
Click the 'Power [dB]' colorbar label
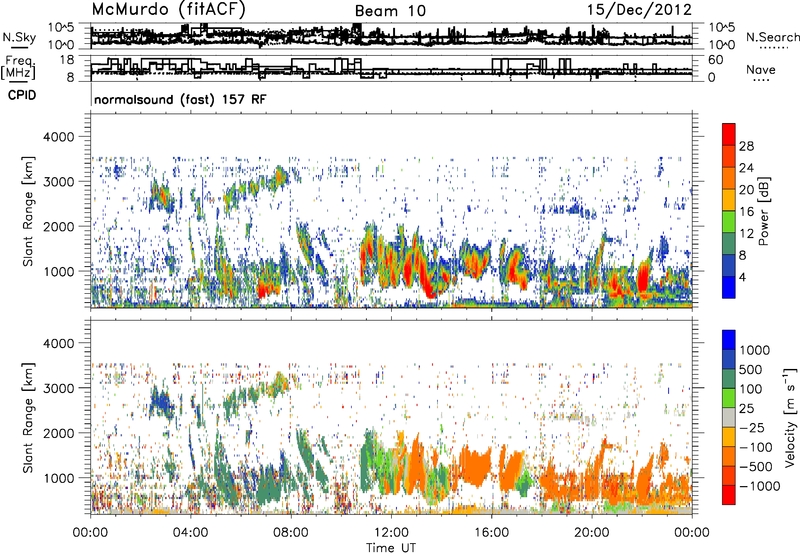[764, 211]
